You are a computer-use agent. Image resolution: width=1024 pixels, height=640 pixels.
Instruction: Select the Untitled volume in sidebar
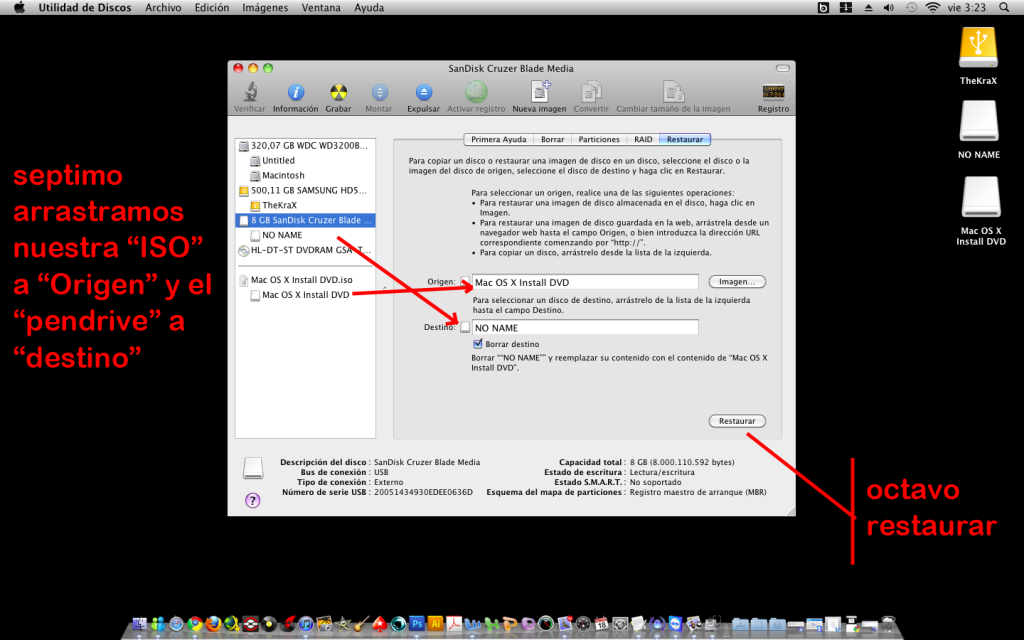pos(305,161)
